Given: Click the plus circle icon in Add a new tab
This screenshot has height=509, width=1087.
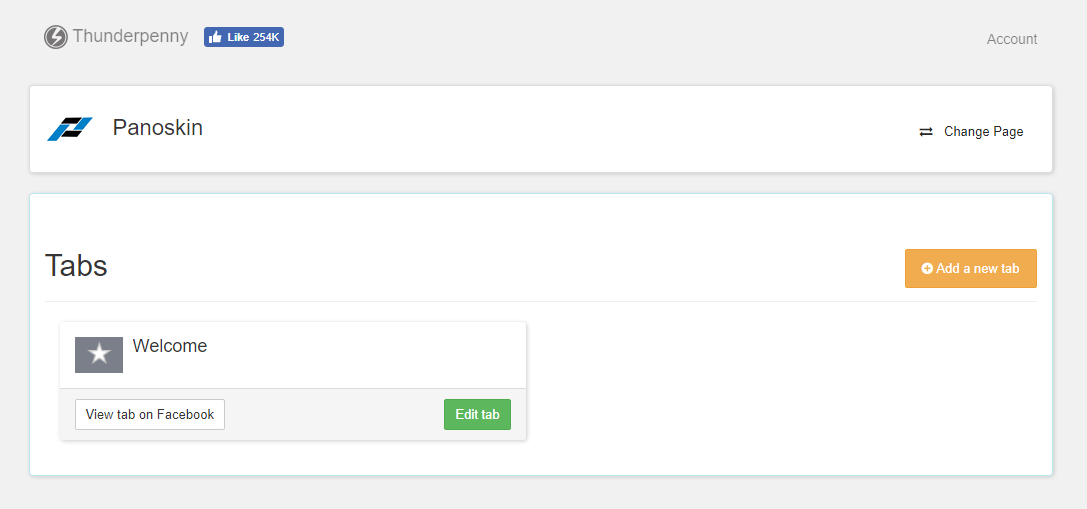Looking at the screenshot, I should tap(927, 268).
